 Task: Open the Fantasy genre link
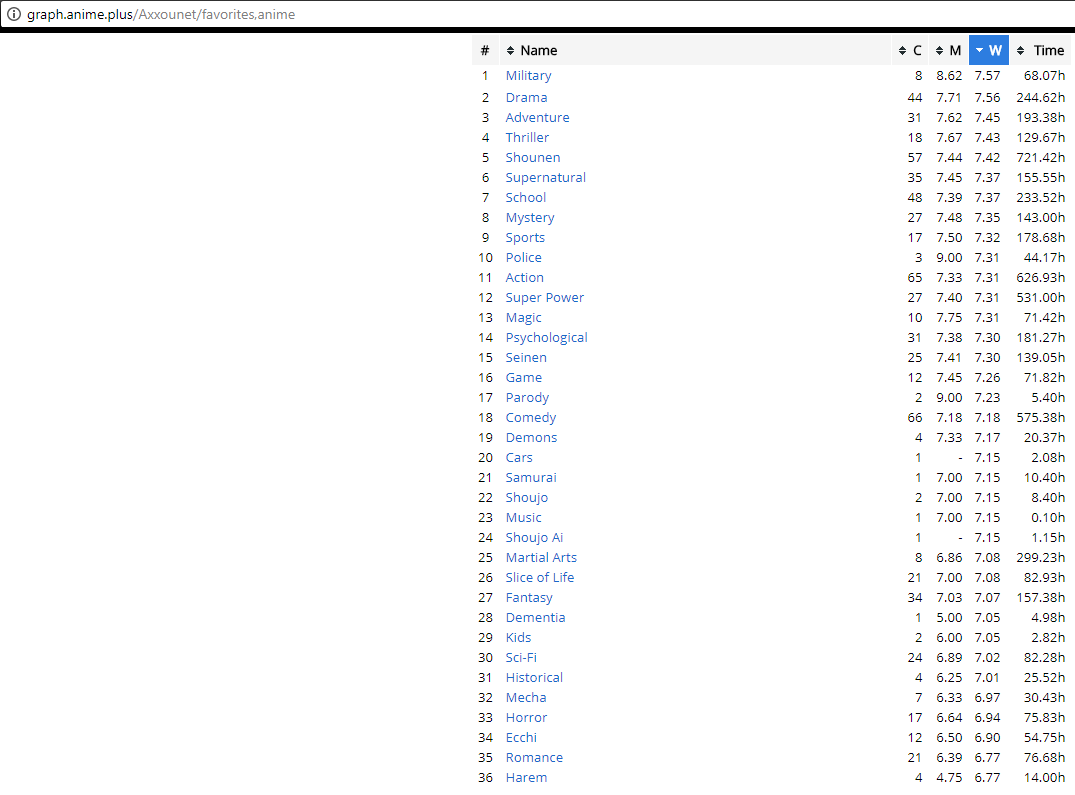pyautogui.click(x=529, y=598)
